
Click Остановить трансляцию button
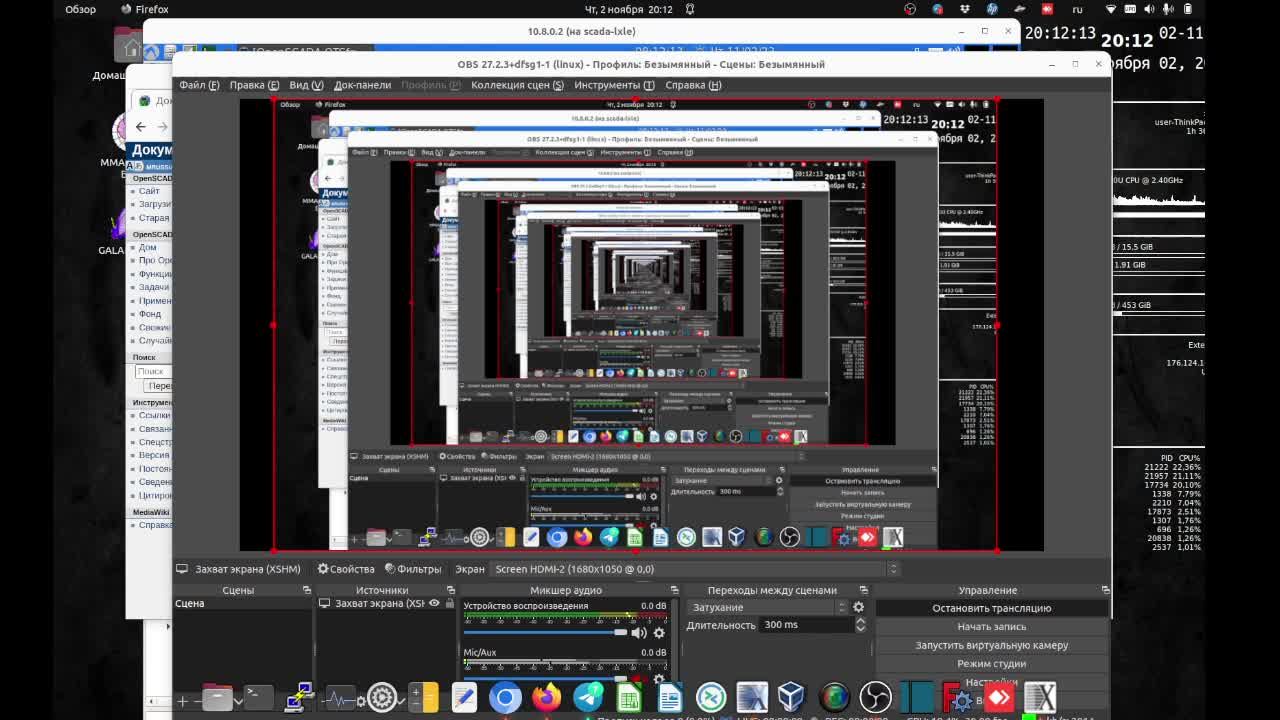click(991, 608)
